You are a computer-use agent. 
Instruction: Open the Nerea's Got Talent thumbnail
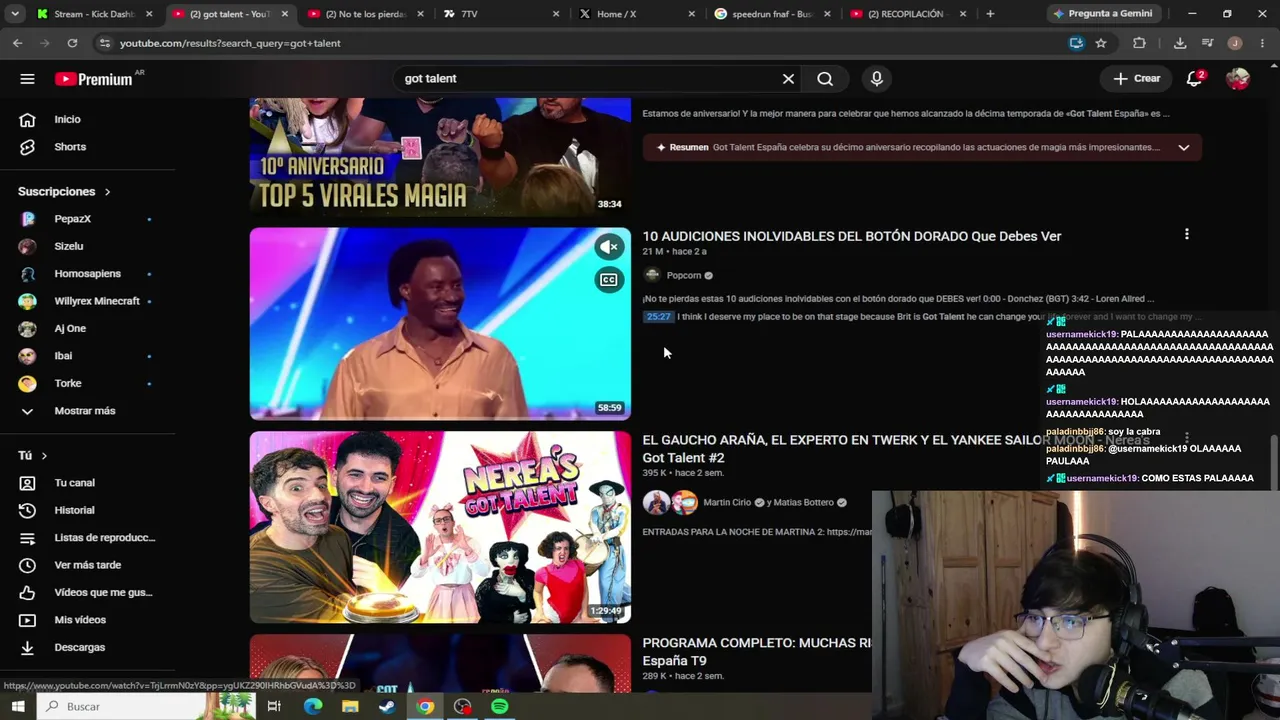click(x=440, y=527)
